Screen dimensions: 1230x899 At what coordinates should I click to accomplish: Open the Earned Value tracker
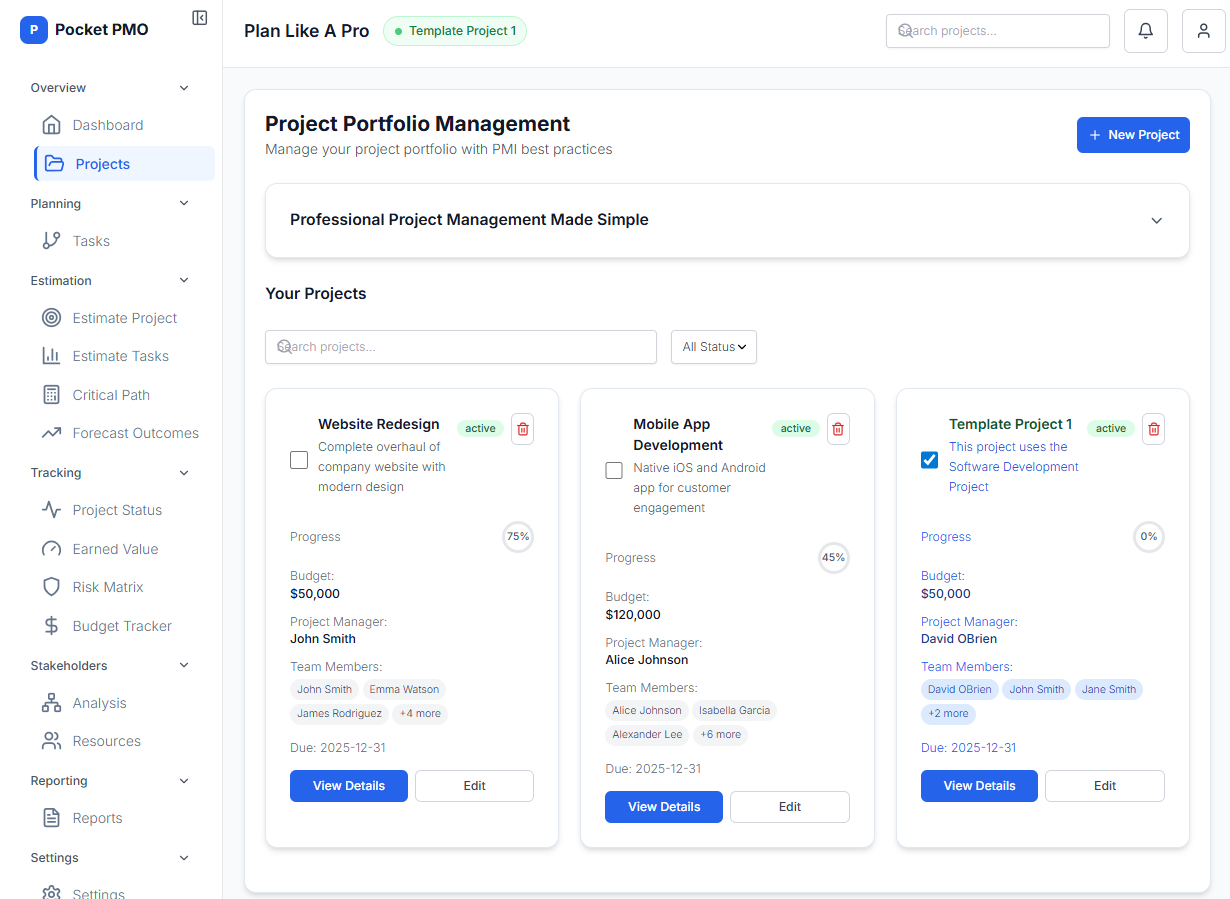[113, 548]
